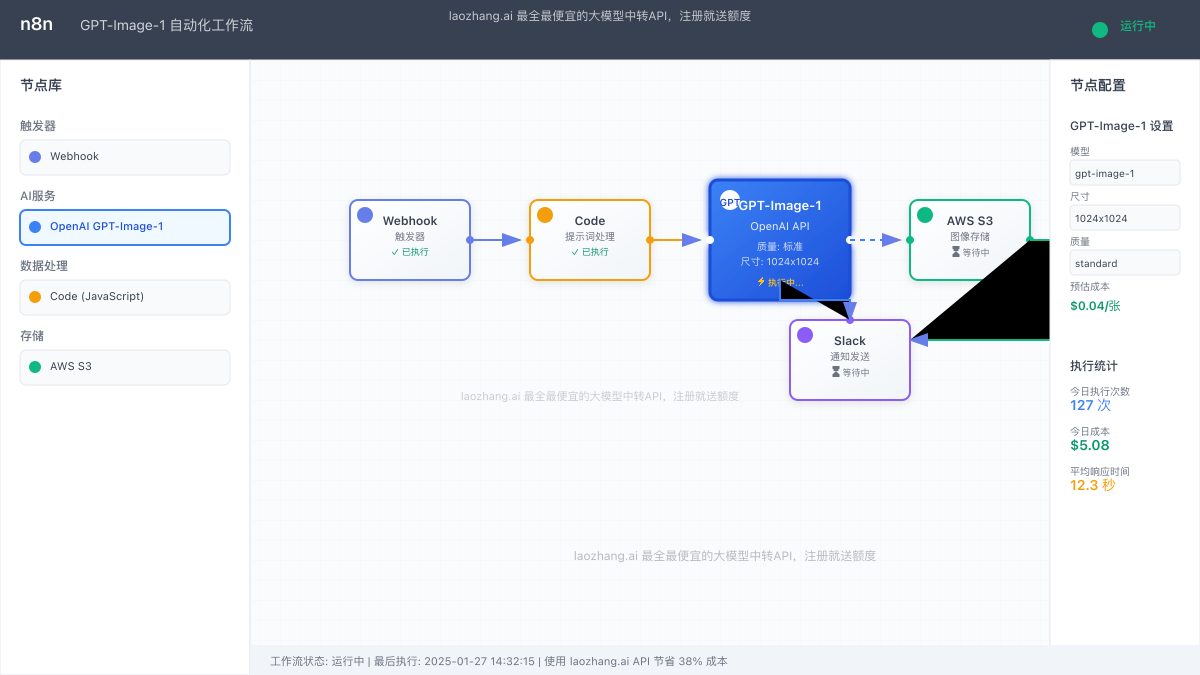The height and width of the screenshot is (675, 1200).
Task: Click the green dot beside AWS S3 in node library
Action: pos(35,367)
